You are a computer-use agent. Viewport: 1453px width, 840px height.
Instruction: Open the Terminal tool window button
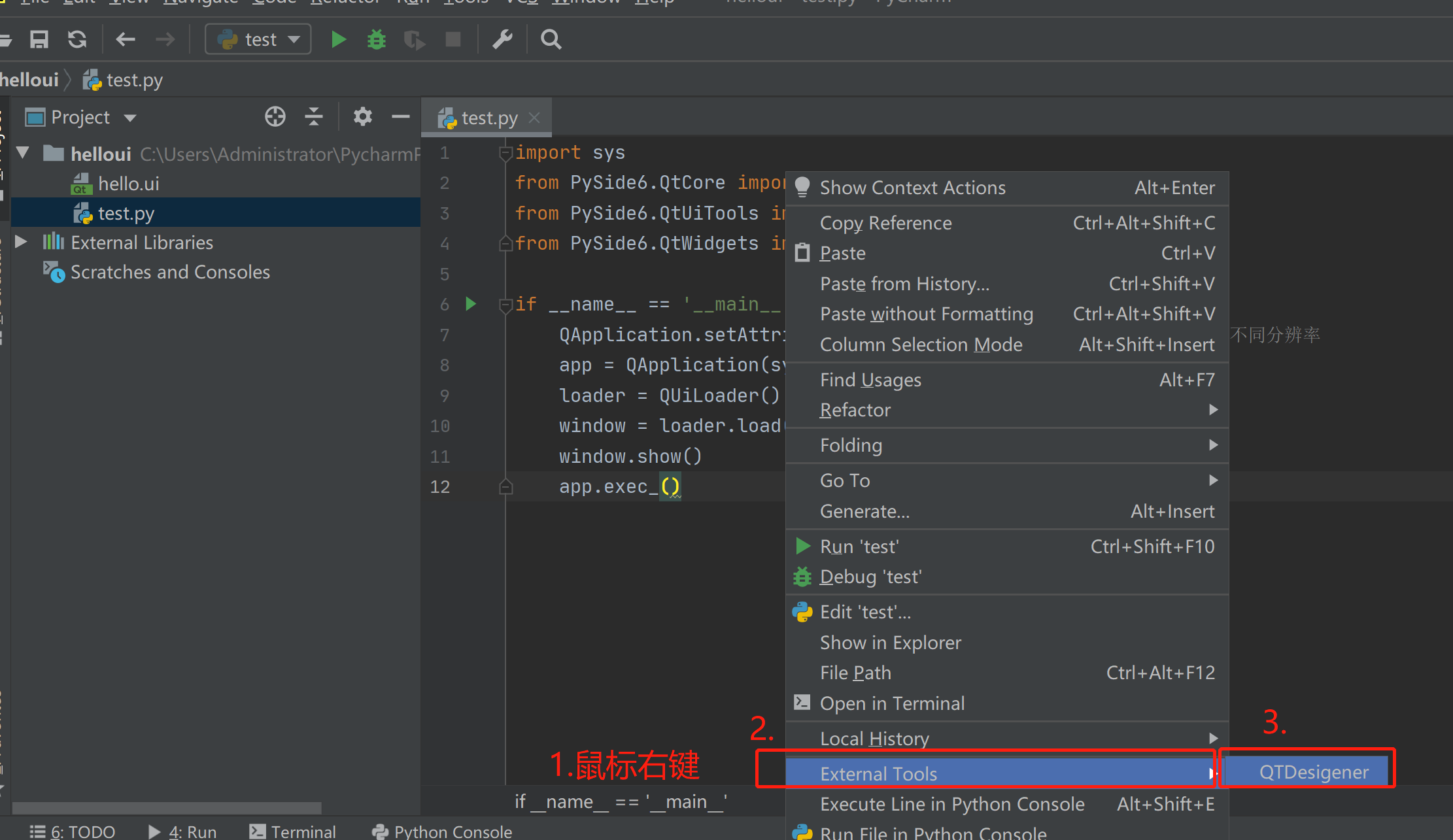point(293,831)
